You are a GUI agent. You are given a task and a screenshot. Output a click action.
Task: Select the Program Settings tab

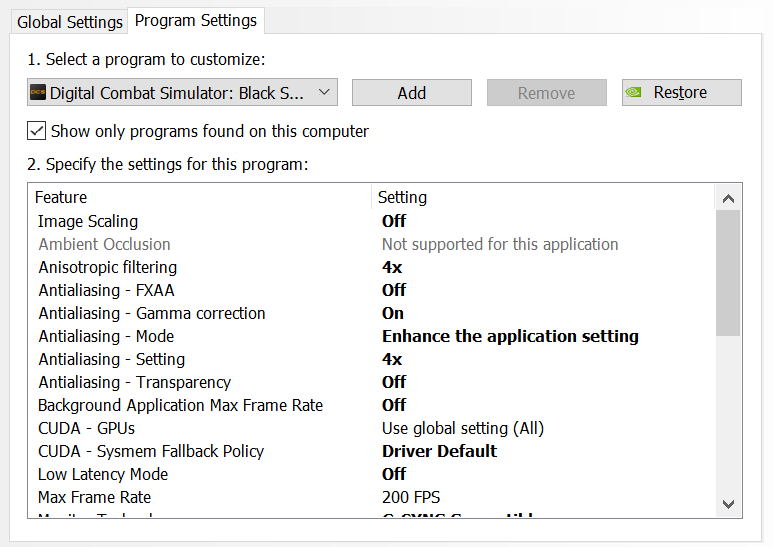click(196, 21)
